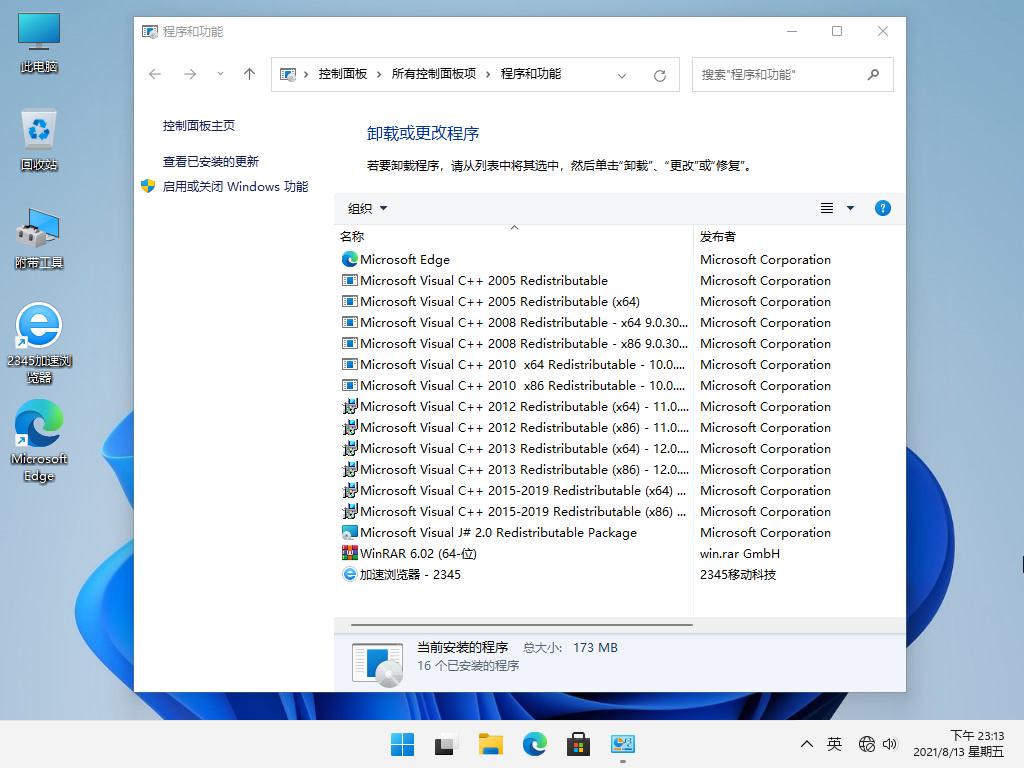
Task: Select the 加速浏览器 - 2345 icon
Action: pyautogui.click(x=349, y=575)
